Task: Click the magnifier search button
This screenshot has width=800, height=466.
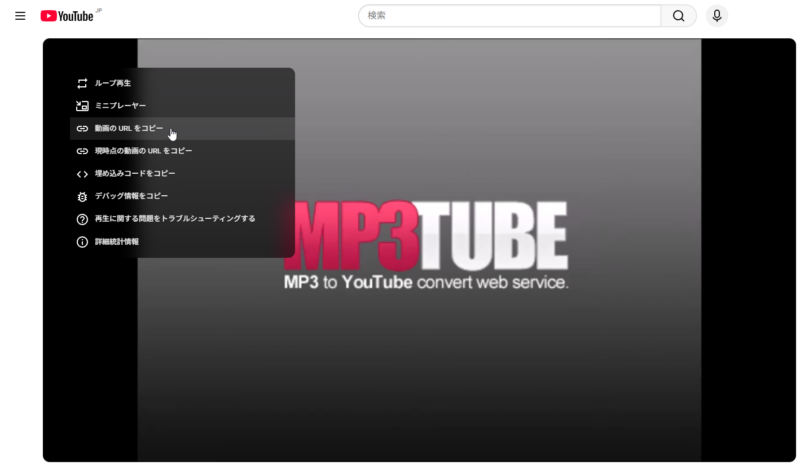Action: (x=678, y=16)
